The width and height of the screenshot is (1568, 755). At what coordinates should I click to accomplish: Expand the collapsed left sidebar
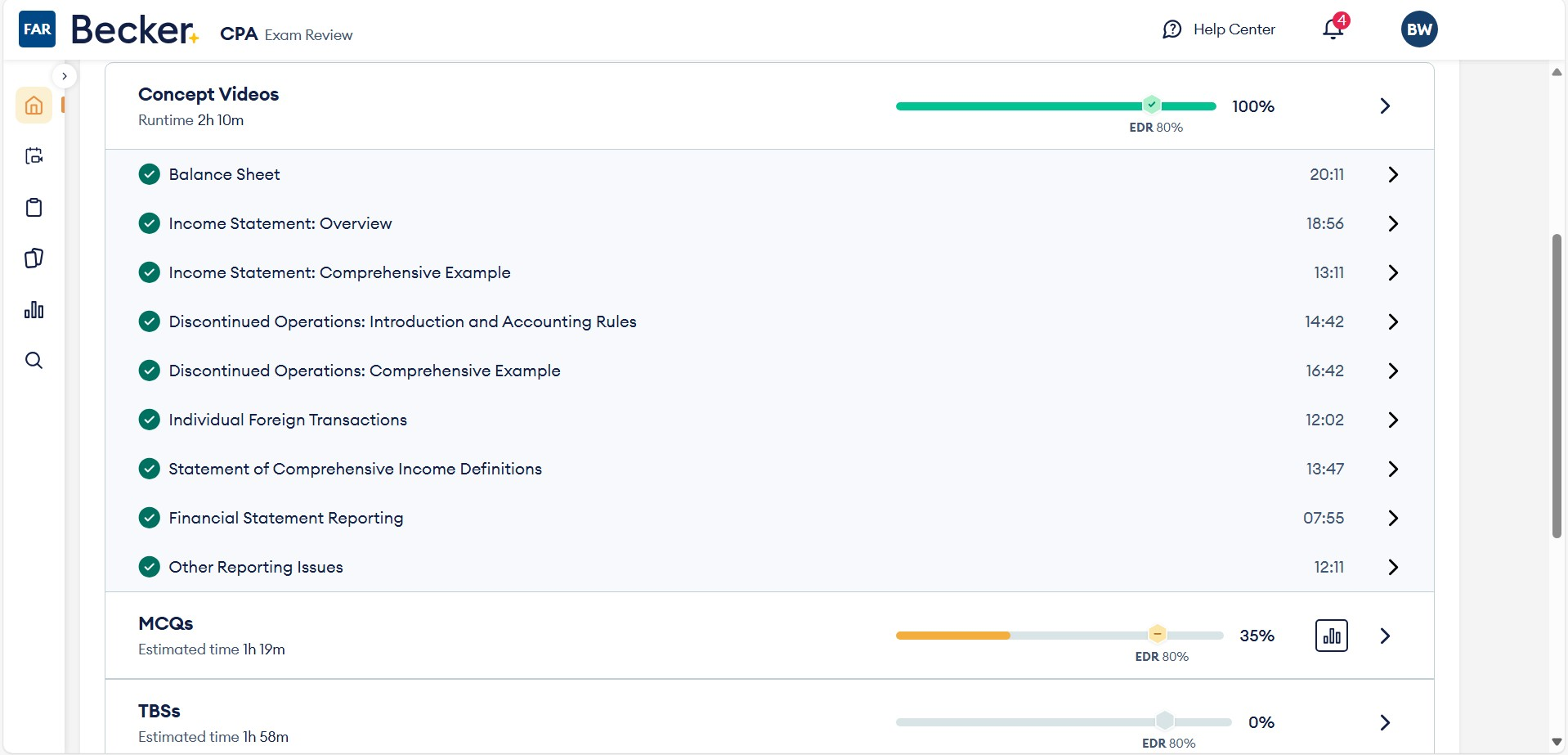tap(65, 75)
